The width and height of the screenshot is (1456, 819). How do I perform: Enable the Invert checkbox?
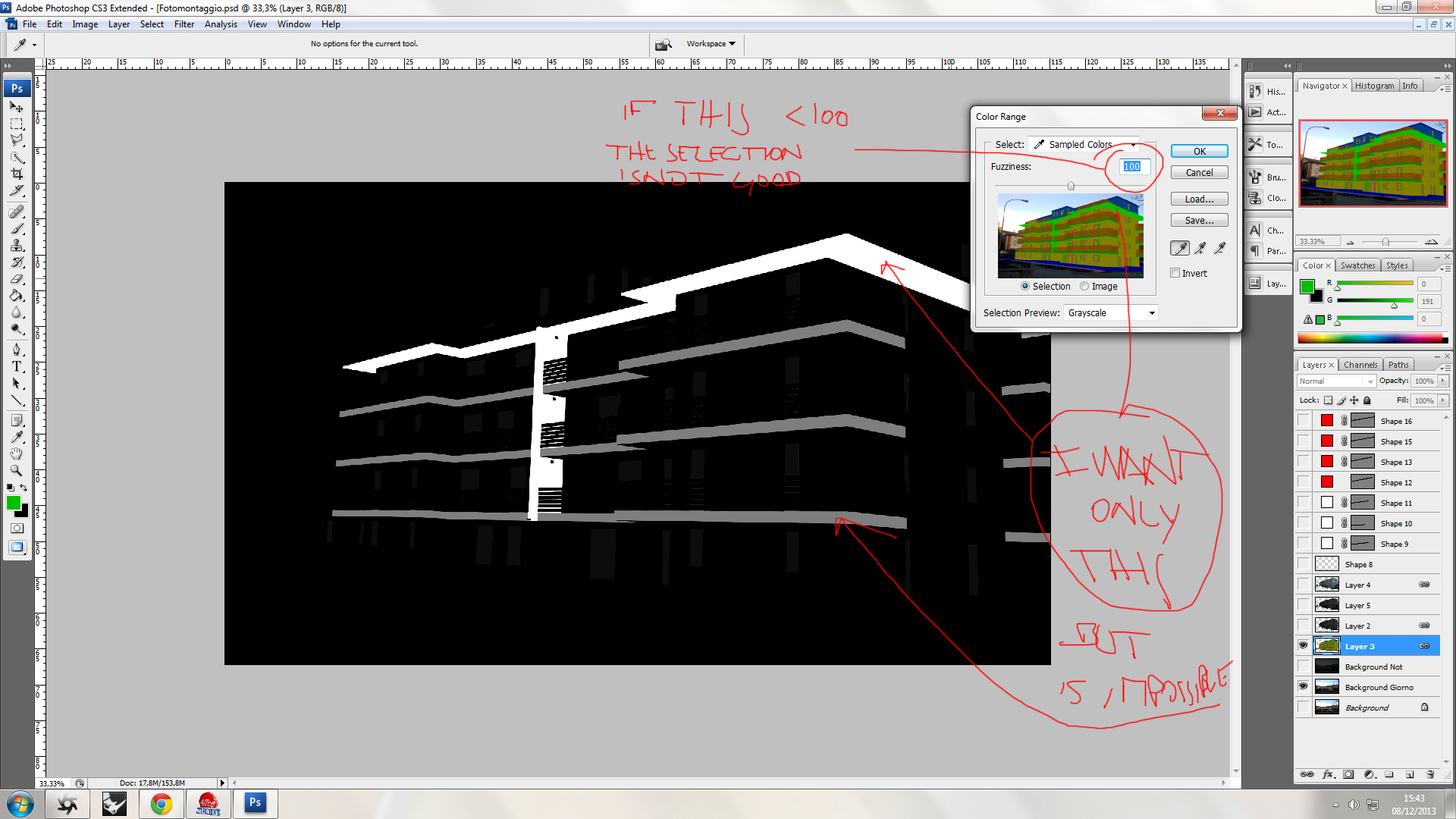click(x=1175, y=273)
